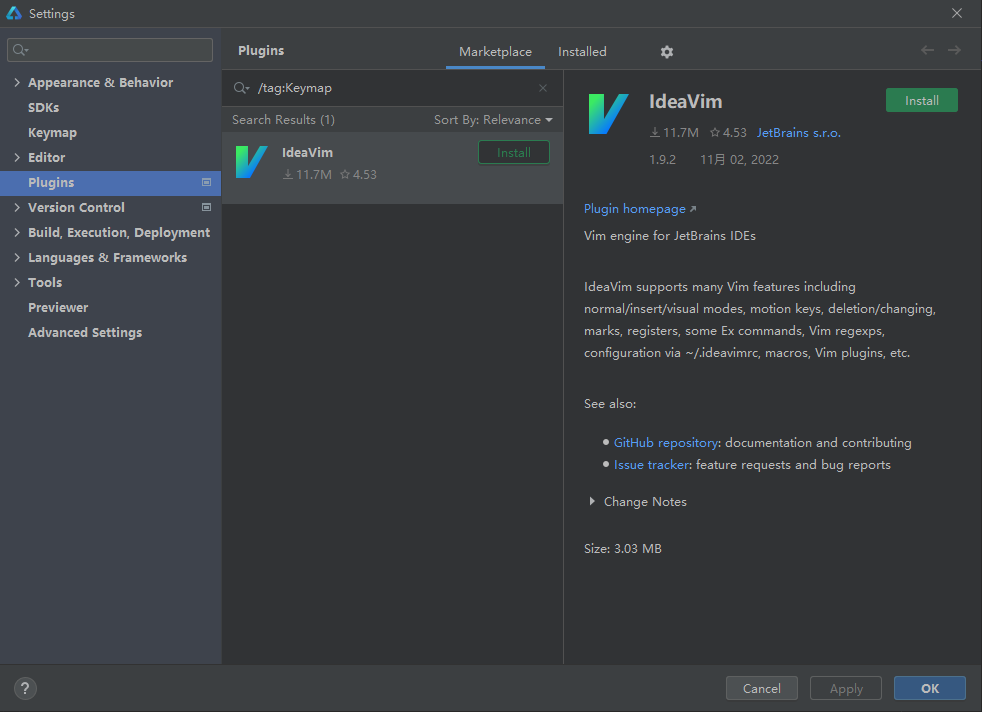
Task: Click the plugins settings gear icon
Action: coord(666,52)
